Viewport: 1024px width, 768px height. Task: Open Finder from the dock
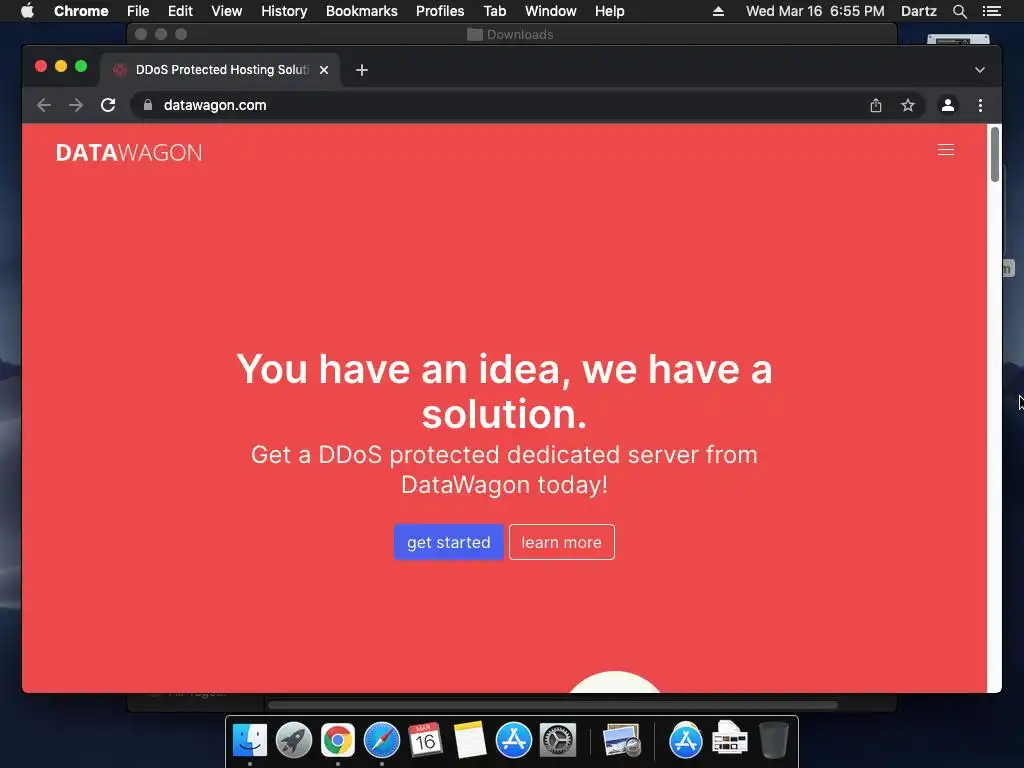coord(249,741)
